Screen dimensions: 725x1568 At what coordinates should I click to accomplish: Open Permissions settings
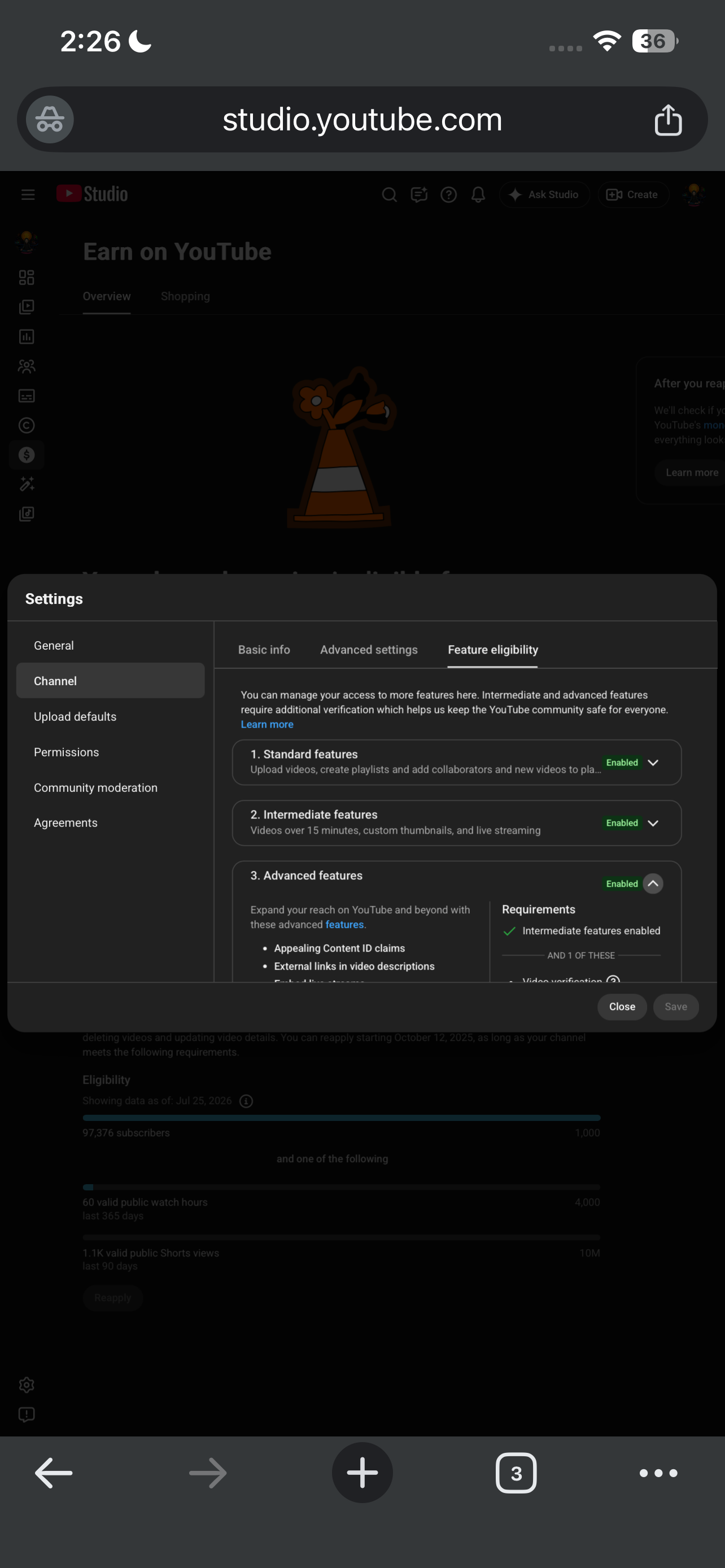coord(110,752)
